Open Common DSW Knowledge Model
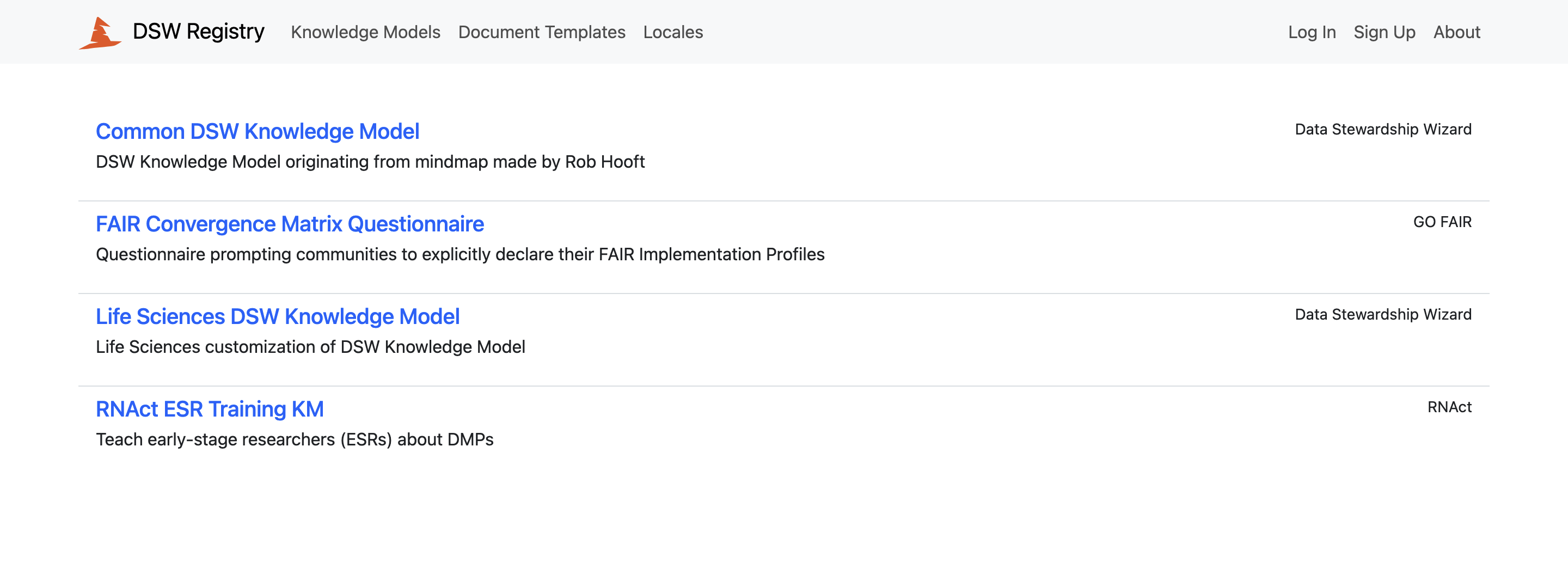Image resolution: width=1568 pixels, height=587 pixels. tap(258, 131)
